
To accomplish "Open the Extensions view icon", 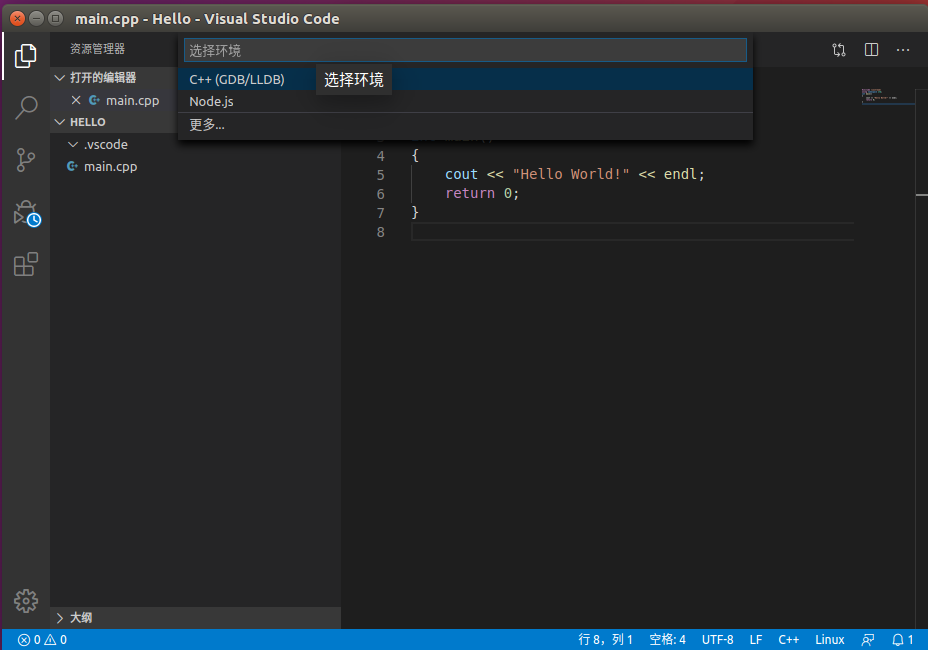I will coord(25,264).
